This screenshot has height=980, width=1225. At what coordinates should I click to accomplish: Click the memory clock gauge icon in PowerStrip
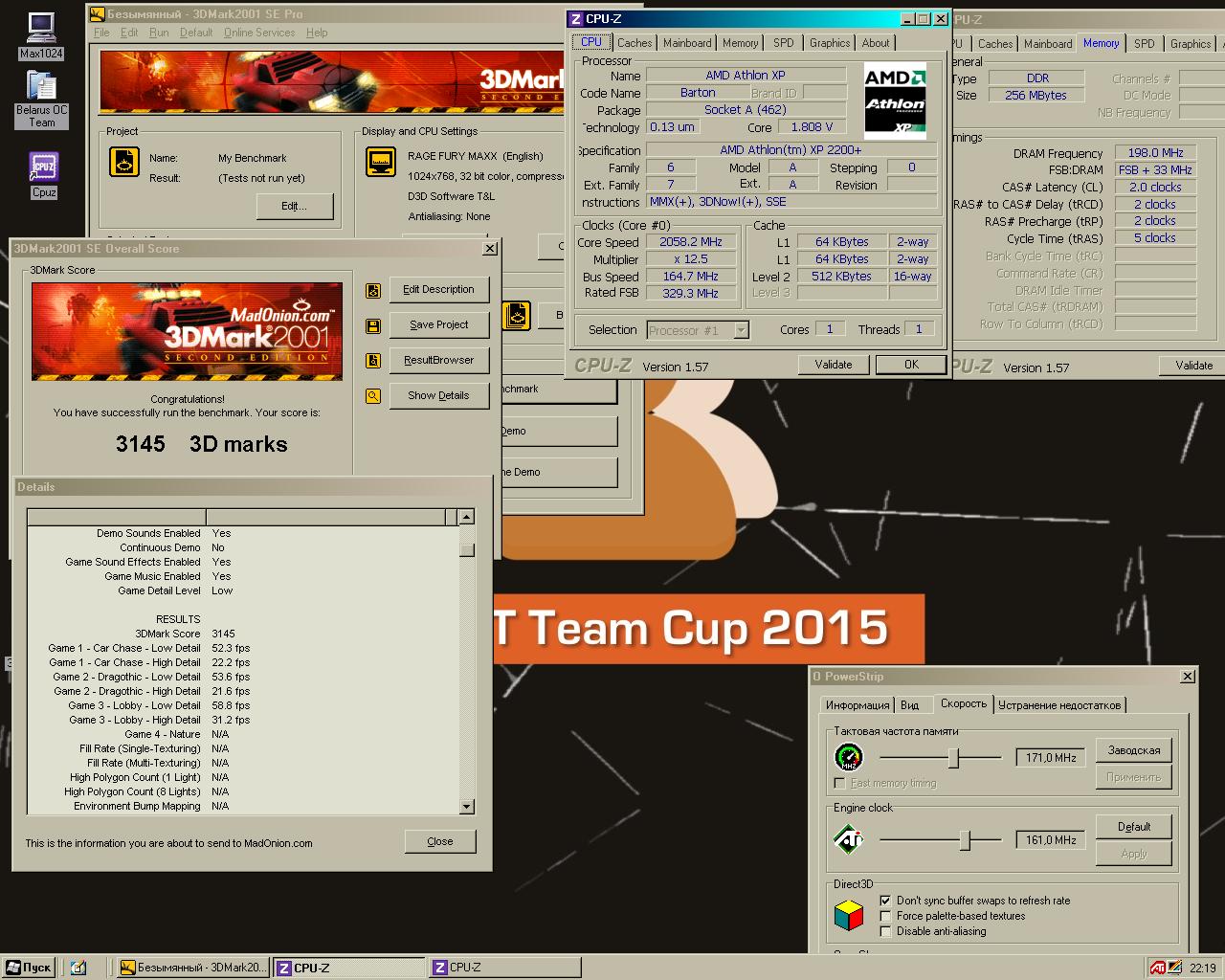[x=849, y=758]
